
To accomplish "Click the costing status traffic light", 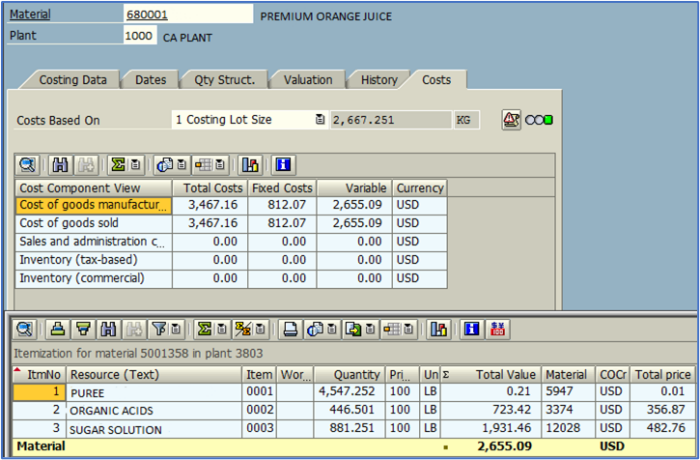I will 539,120.
